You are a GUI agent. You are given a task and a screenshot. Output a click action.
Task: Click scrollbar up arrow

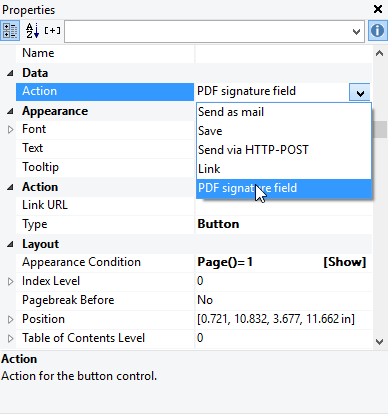click(379, 53)
